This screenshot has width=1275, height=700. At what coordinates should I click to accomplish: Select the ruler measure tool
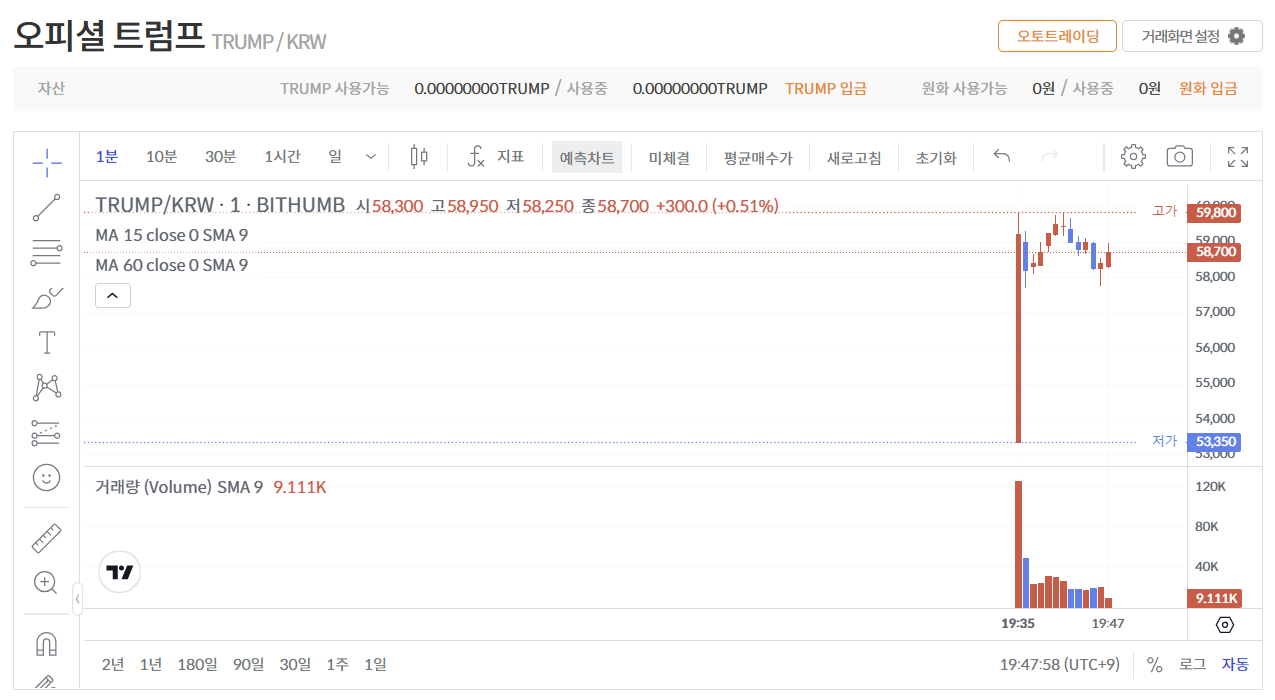click(46, 539)
